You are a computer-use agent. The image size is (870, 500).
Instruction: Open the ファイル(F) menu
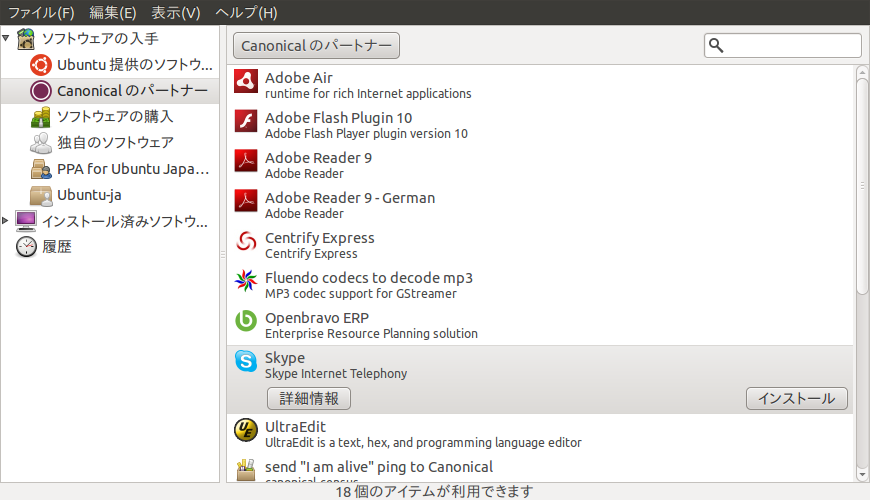41,13
